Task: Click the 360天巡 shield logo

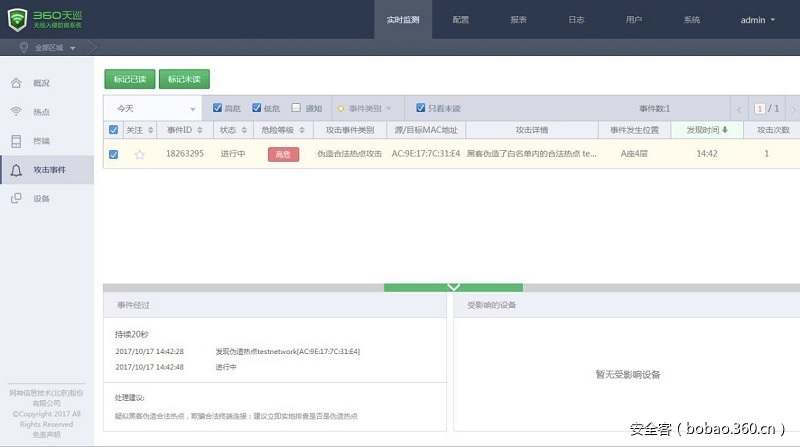Action: click(17, 19)
